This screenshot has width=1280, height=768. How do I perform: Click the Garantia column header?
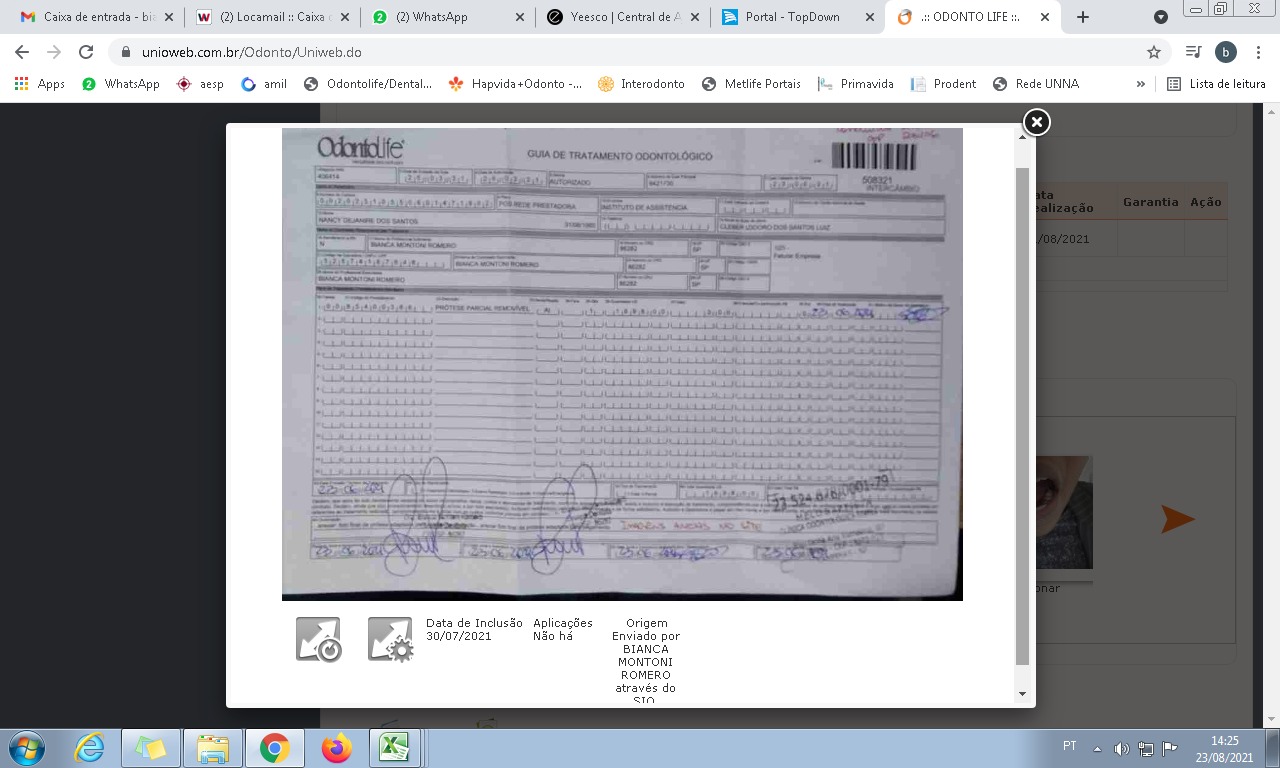pos(1151,202)
